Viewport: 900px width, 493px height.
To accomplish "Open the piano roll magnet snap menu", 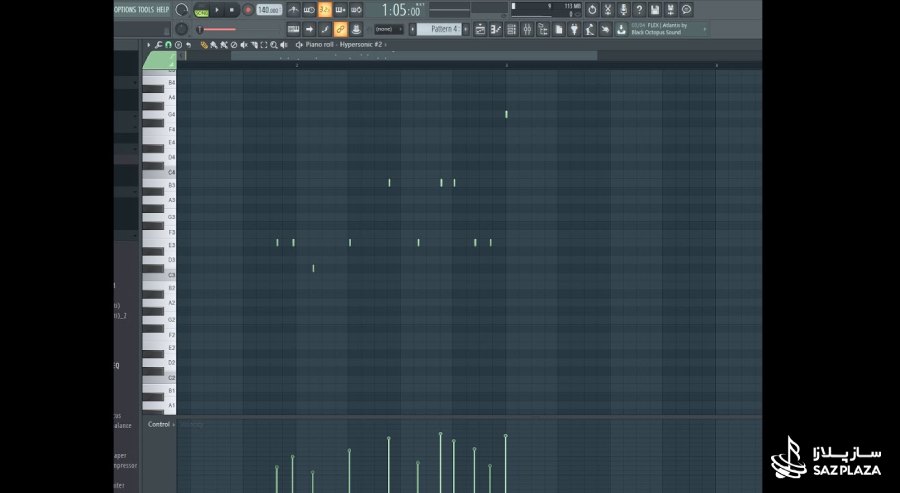I will coord(168,45).
